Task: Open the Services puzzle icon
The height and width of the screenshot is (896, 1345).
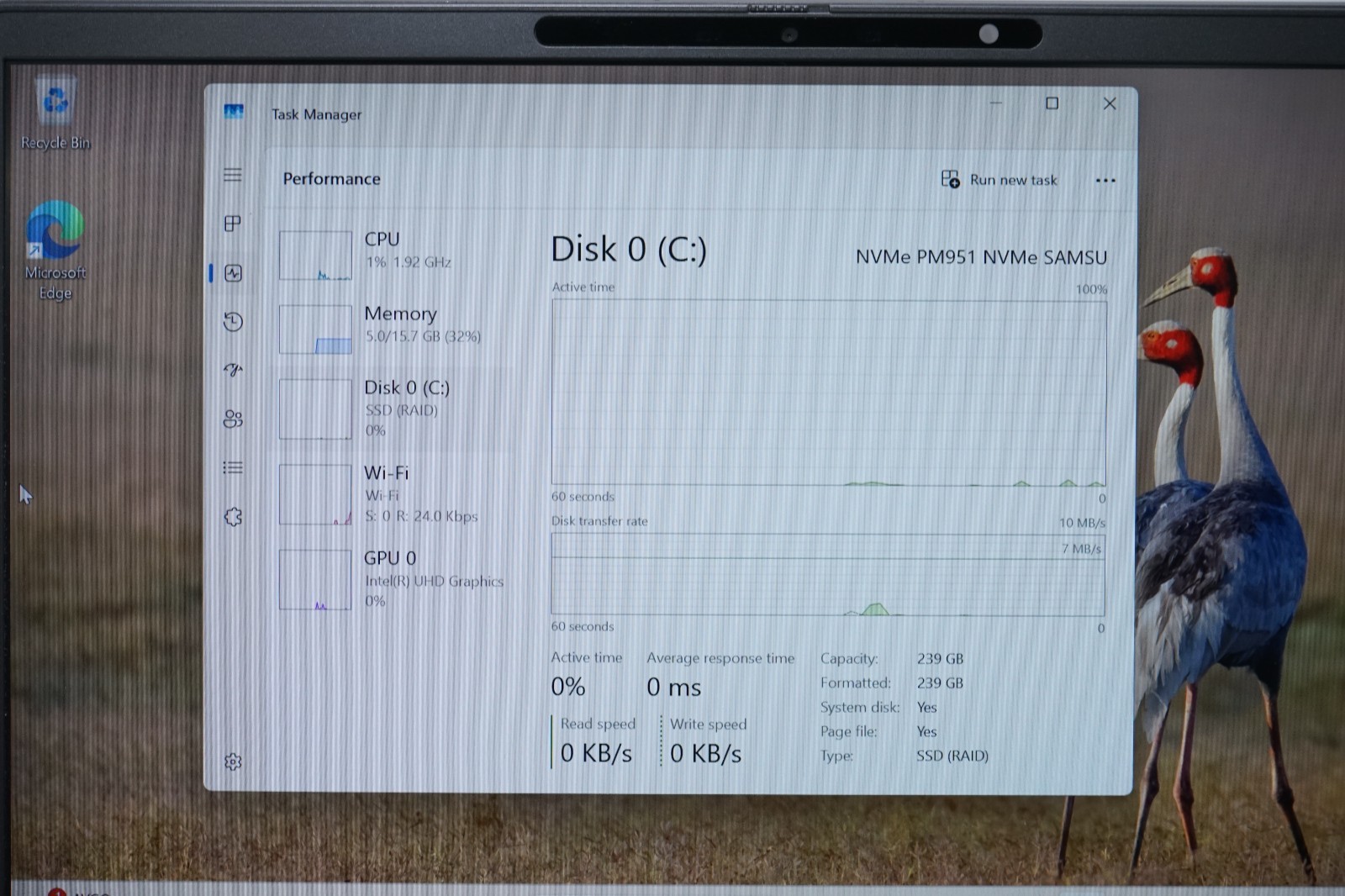Action: coord(233,516)
